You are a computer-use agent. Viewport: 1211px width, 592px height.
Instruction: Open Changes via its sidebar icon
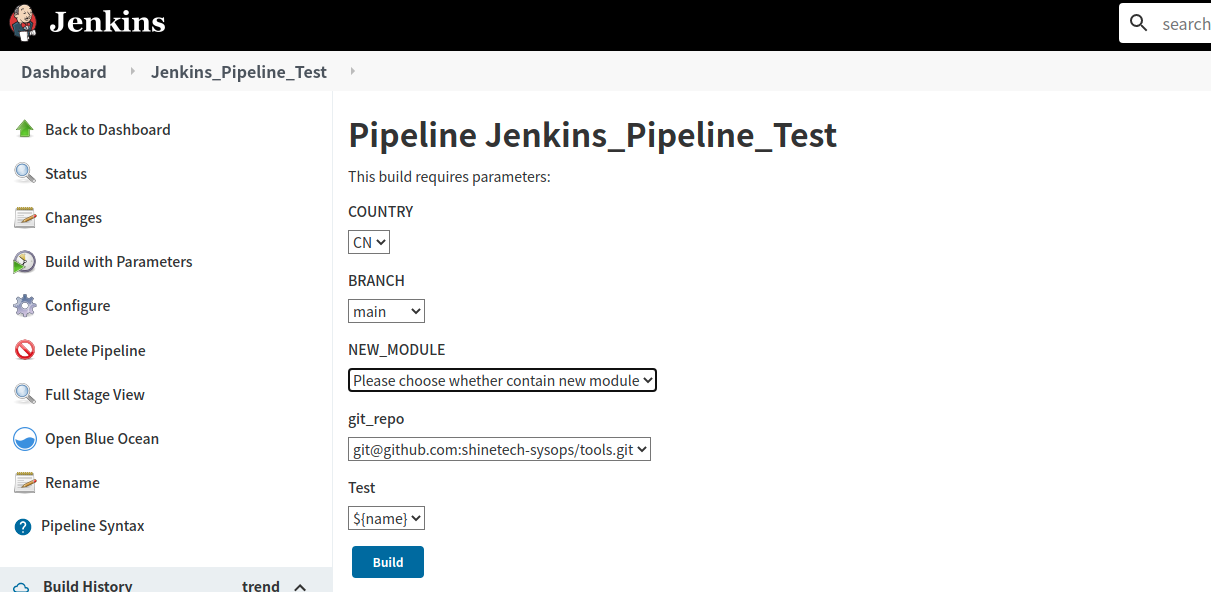[x=24, y=217]
